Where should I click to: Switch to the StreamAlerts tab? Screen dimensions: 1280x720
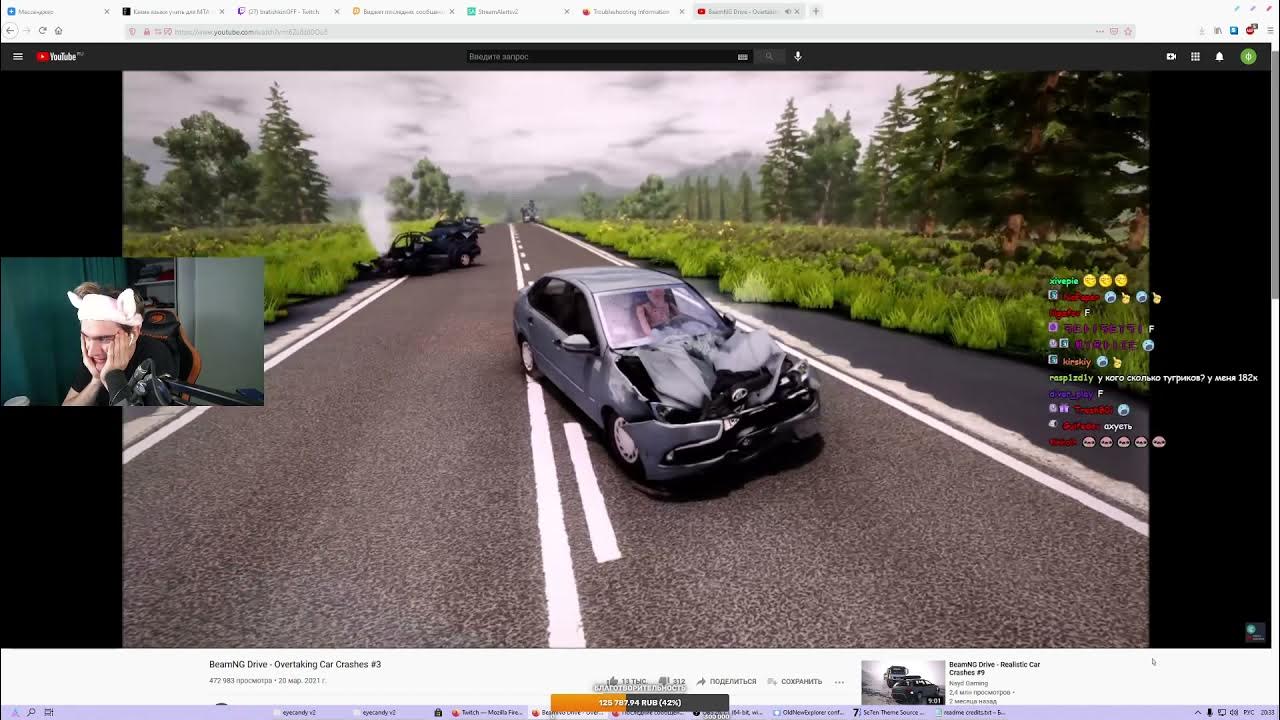pyautogui.click(x=519, y=11)
